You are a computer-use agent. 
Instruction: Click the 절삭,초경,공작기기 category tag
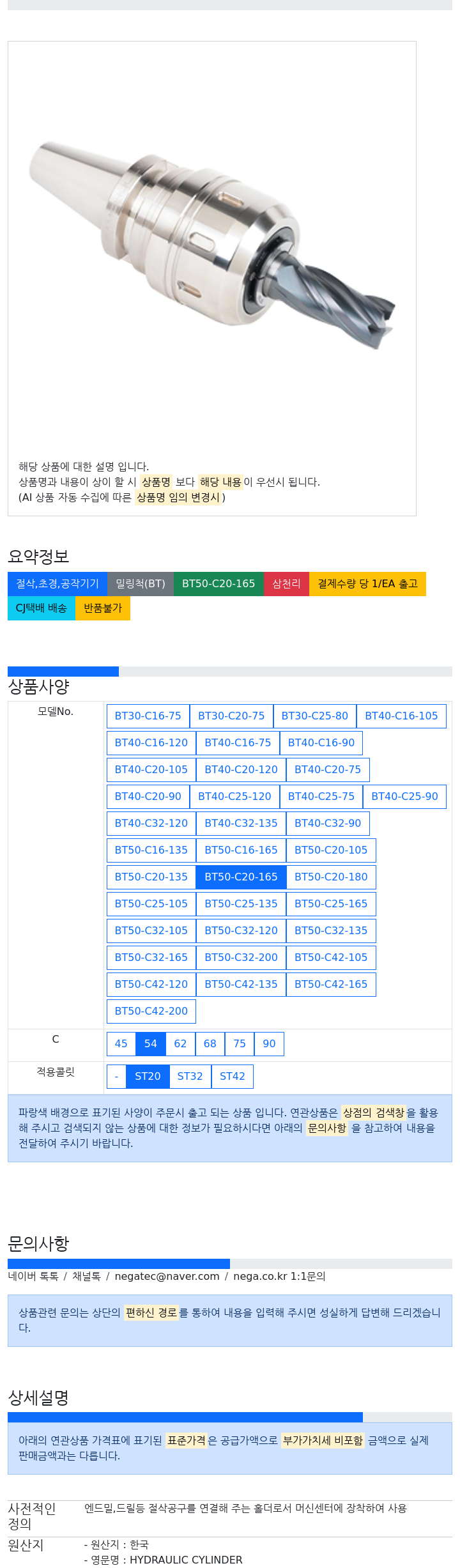[x=57, y=584]
